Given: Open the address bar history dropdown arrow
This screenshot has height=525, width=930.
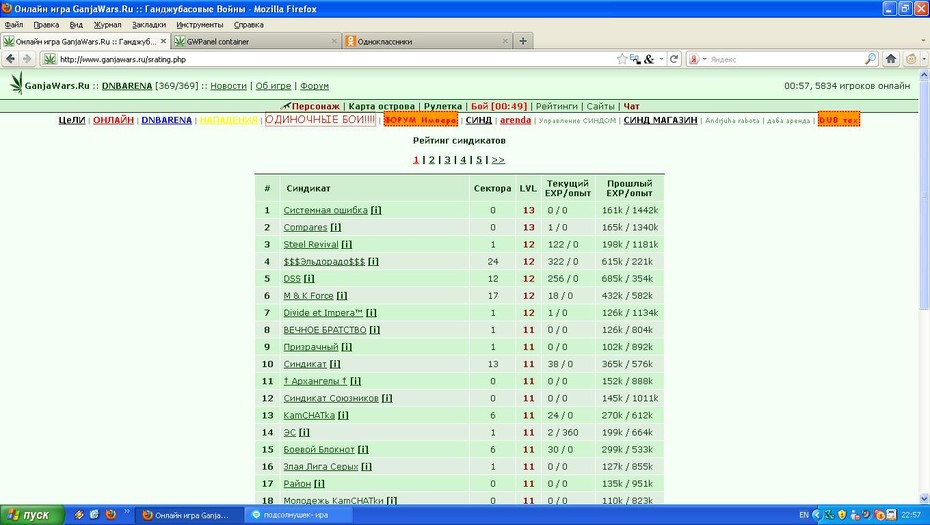Looking at the screenshot, I should click(x=661, y=59).
